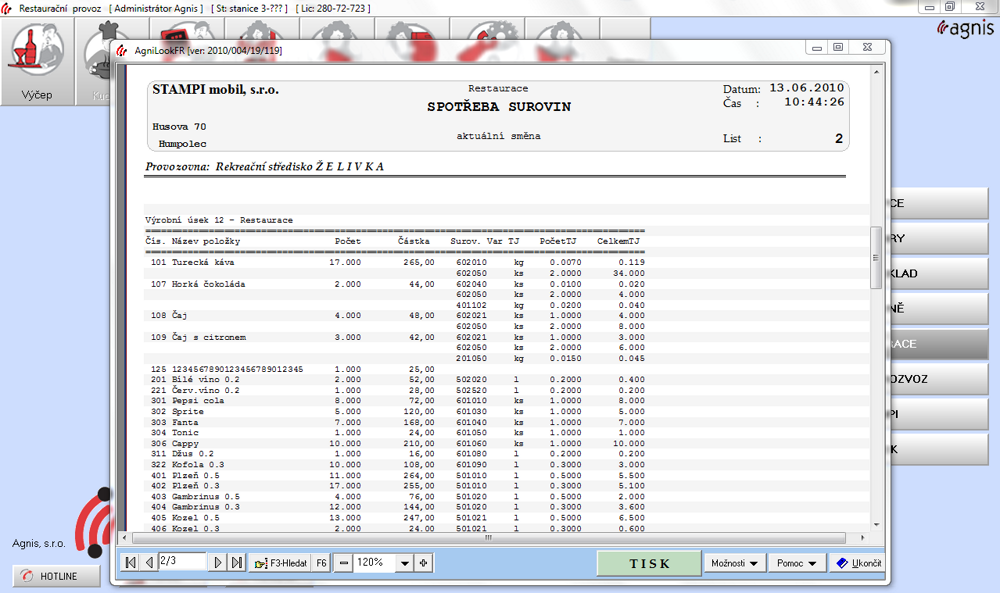Click the STAMPI mobil, s.r.o. heading
1000x593 pixels.
pyautogui.click(x=216, y=89)
